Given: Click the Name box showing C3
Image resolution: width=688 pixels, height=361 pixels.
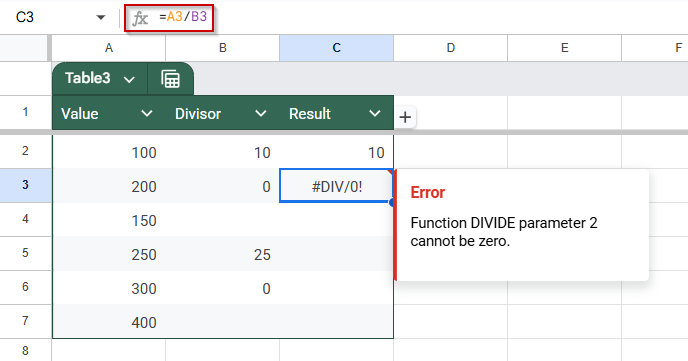Looking at the screenshot, I should (25, 17).
